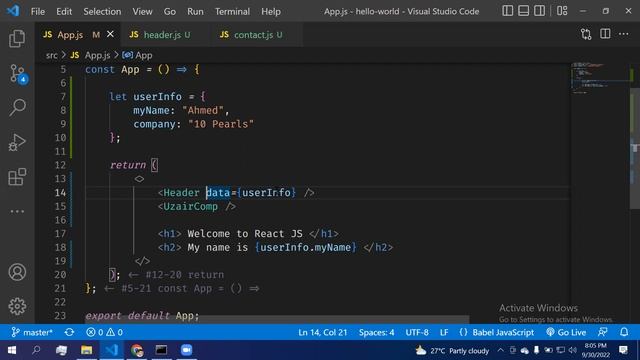The height and width of the screenshot is (360, 640).
Task: Click Go Live in status bar
Action: 566,332
